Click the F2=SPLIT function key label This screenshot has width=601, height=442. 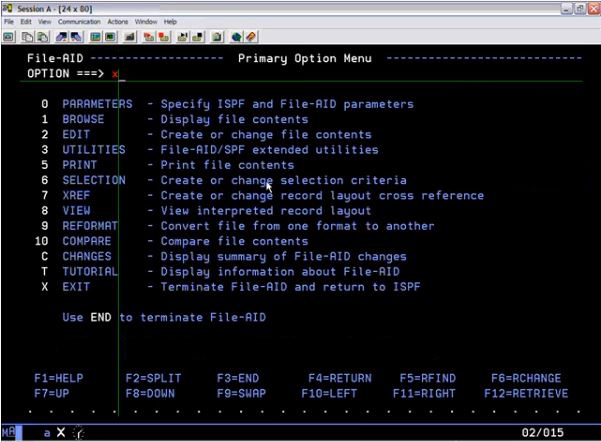pyautogui.click(x=153, y=378)
